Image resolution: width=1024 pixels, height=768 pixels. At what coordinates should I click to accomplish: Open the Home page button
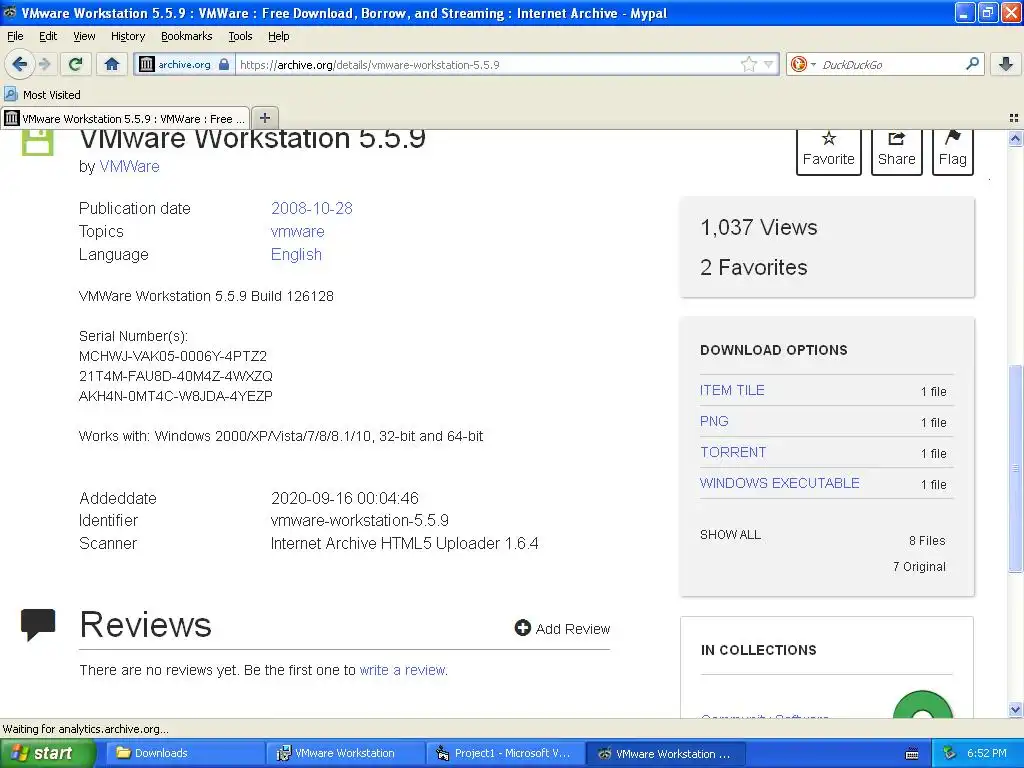pos(112,64)
